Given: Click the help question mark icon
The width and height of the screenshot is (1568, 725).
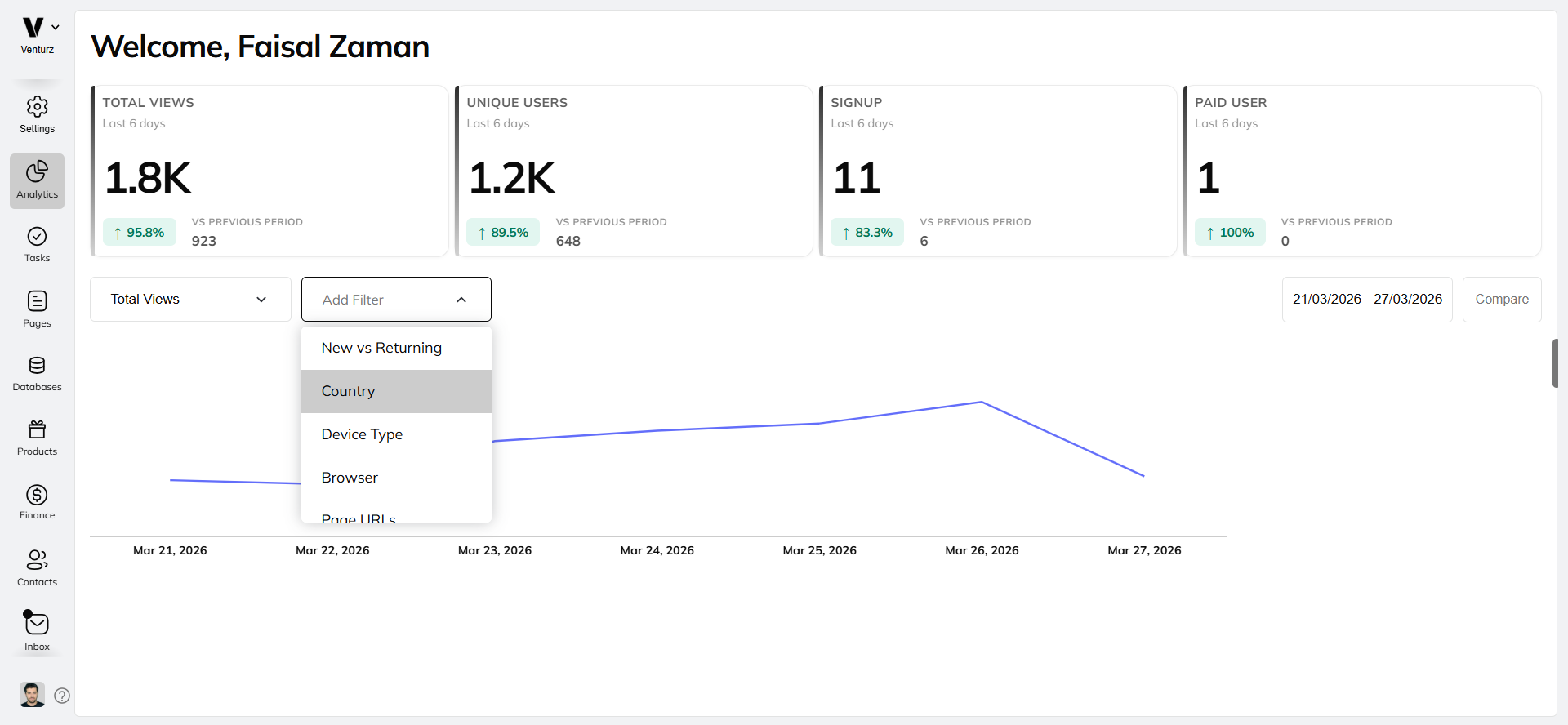Looking at the screenshot, I should pyautogui.click(x=62, y=696).
